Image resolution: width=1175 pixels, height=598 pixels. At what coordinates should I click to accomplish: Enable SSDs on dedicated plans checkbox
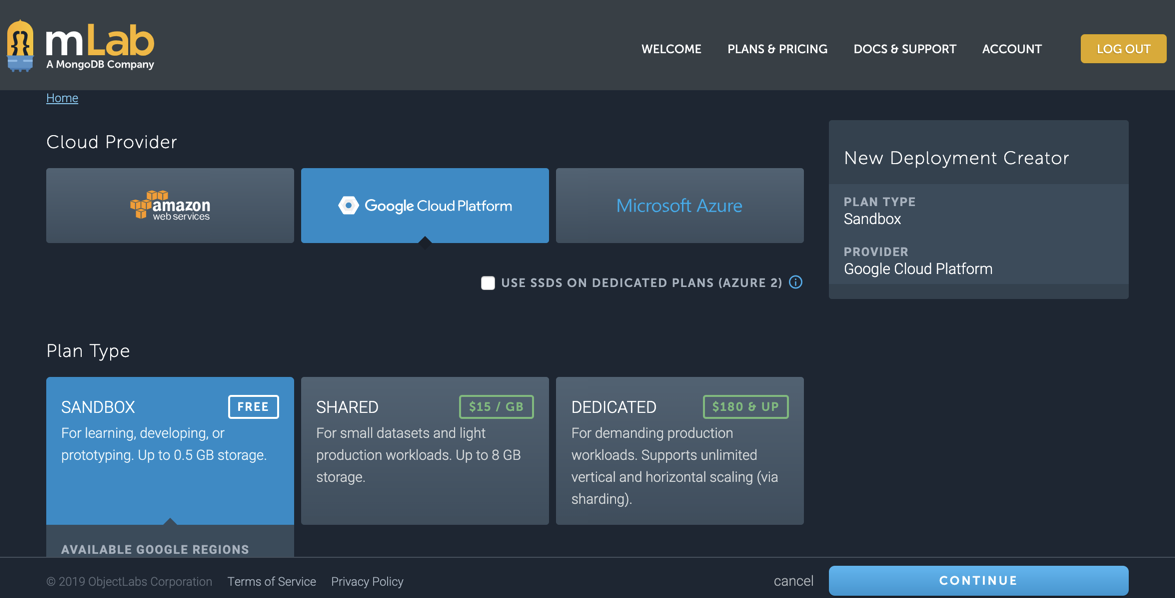(487, 283)
